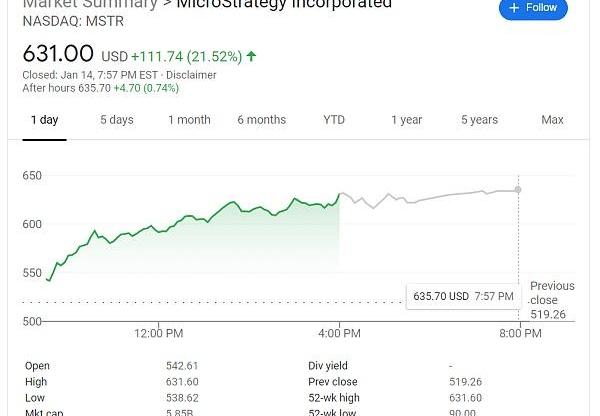Click the 635.70 USD chart tooltip
Viewport: 600px width, 416px height.
pos(463,296)
